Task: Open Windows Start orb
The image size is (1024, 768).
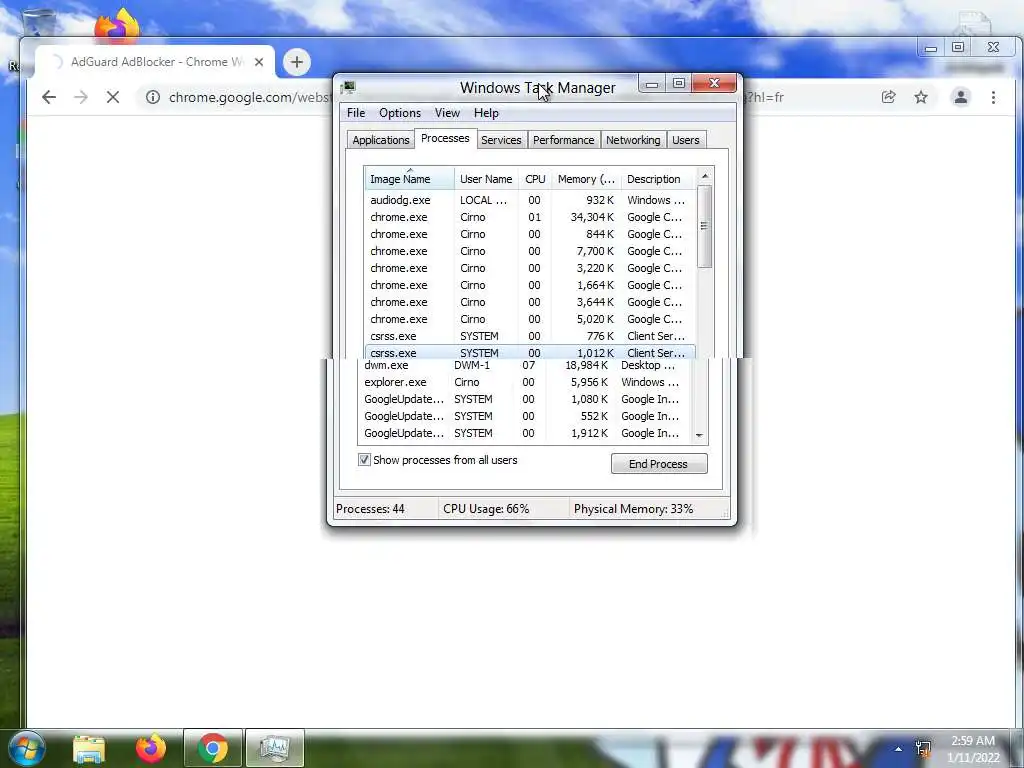Action: point(27,748)
